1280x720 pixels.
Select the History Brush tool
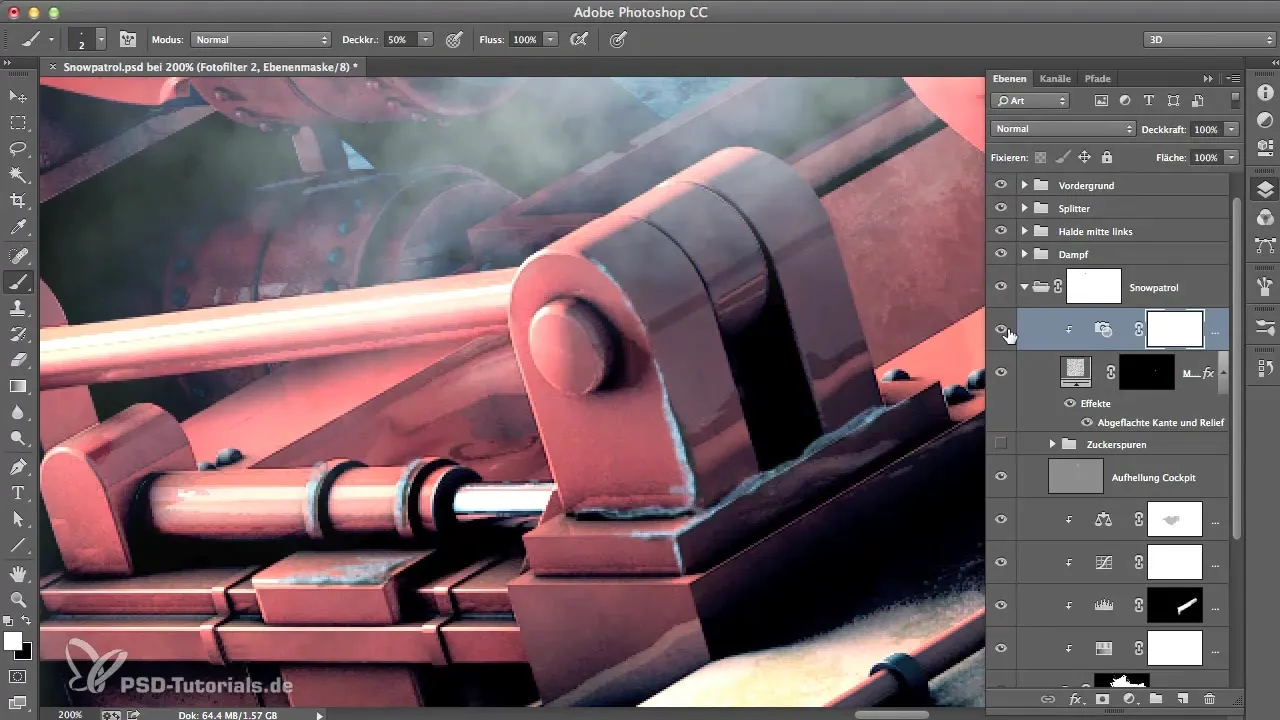[x=17, y=334]
